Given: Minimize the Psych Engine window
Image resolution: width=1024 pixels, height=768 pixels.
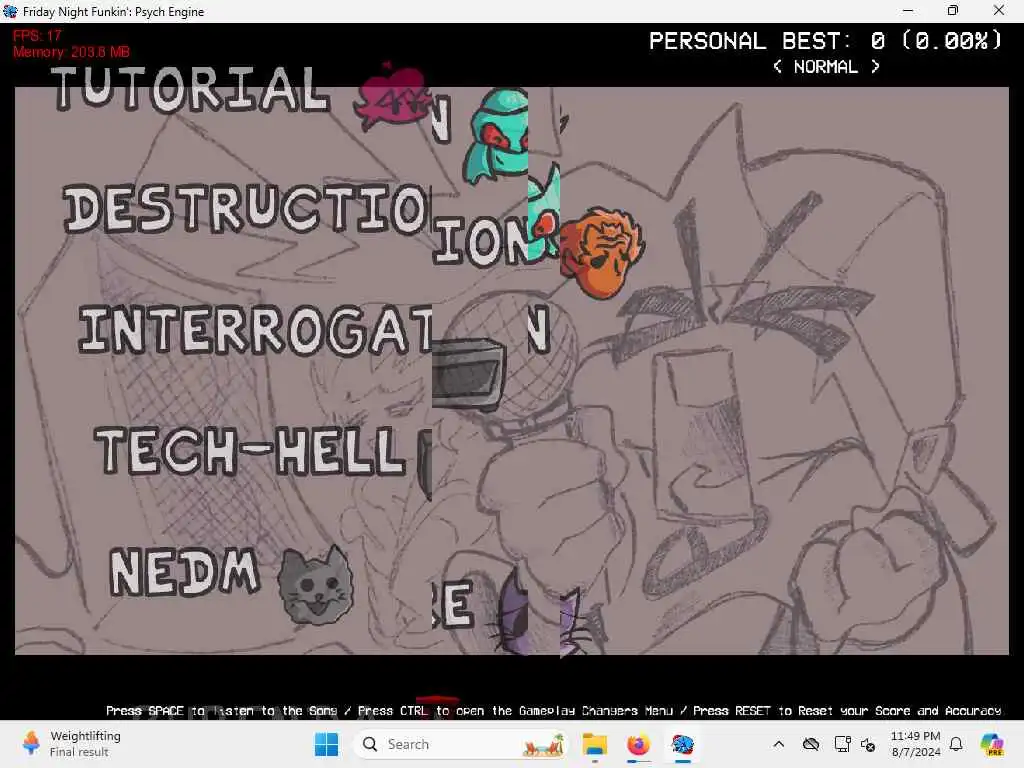Looking at the screenshot, I should click(908, 10).
